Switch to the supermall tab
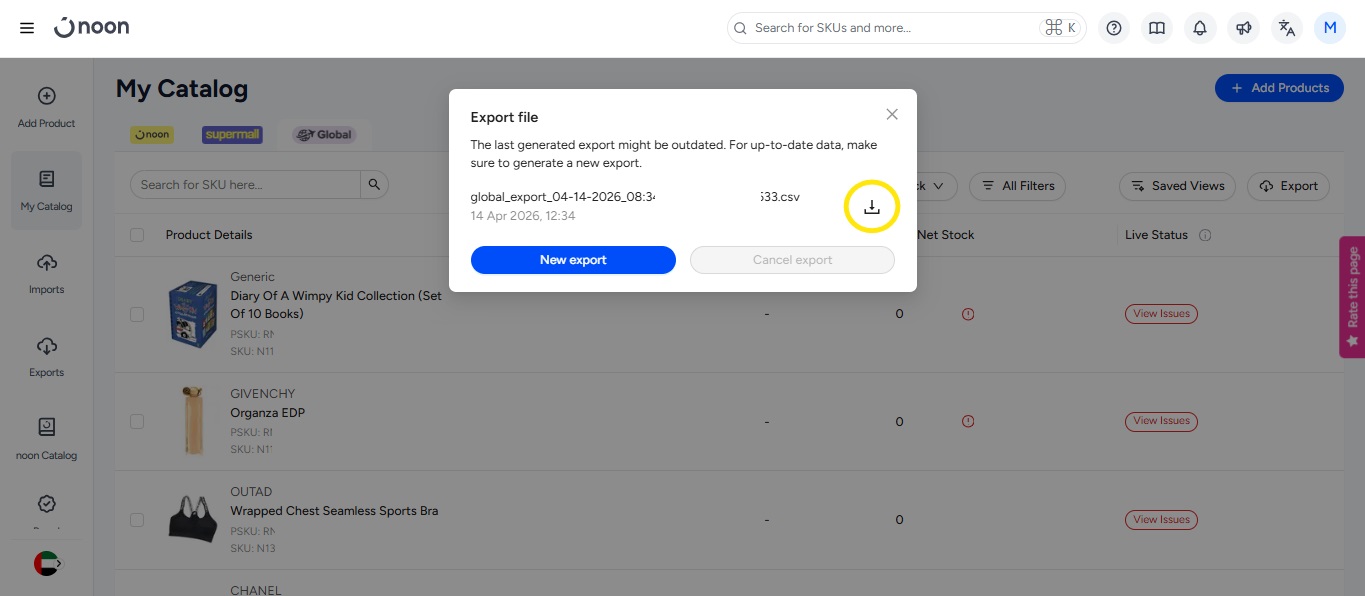The height and width of the screenshot is (596, 1365). click(232, 134)
